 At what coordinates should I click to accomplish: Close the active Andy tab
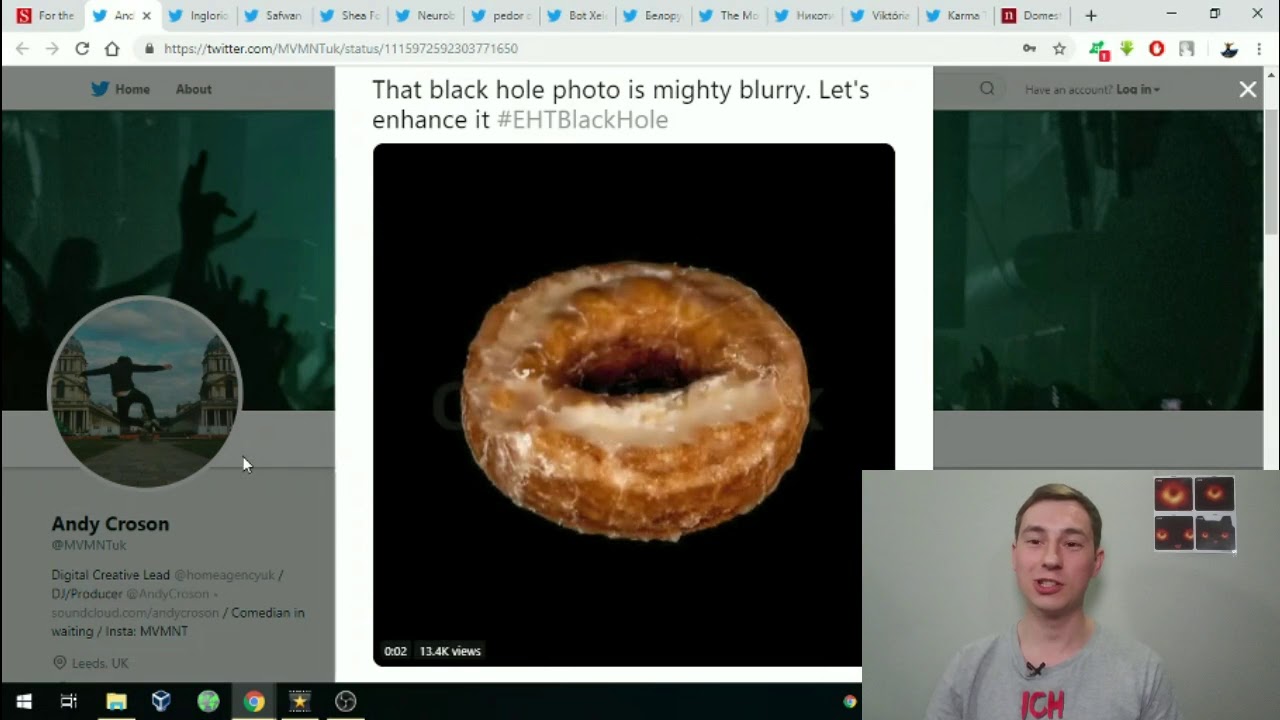pyautogui.click(x=147, y=15)
